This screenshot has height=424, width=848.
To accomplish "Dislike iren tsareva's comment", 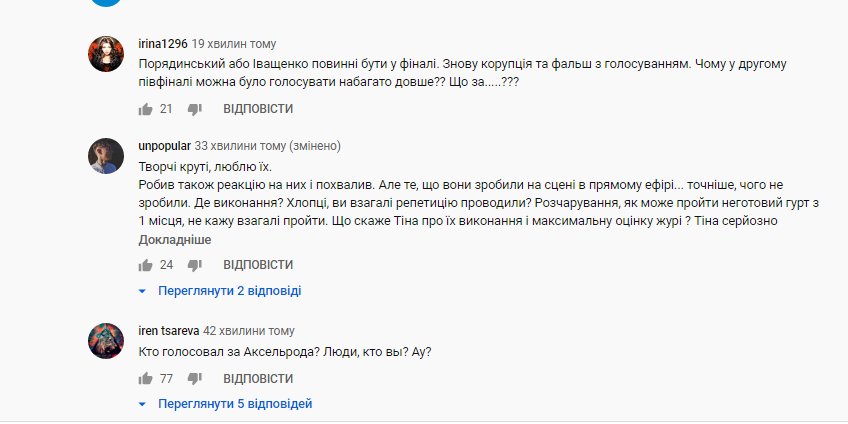I will [x=195, y=379].
